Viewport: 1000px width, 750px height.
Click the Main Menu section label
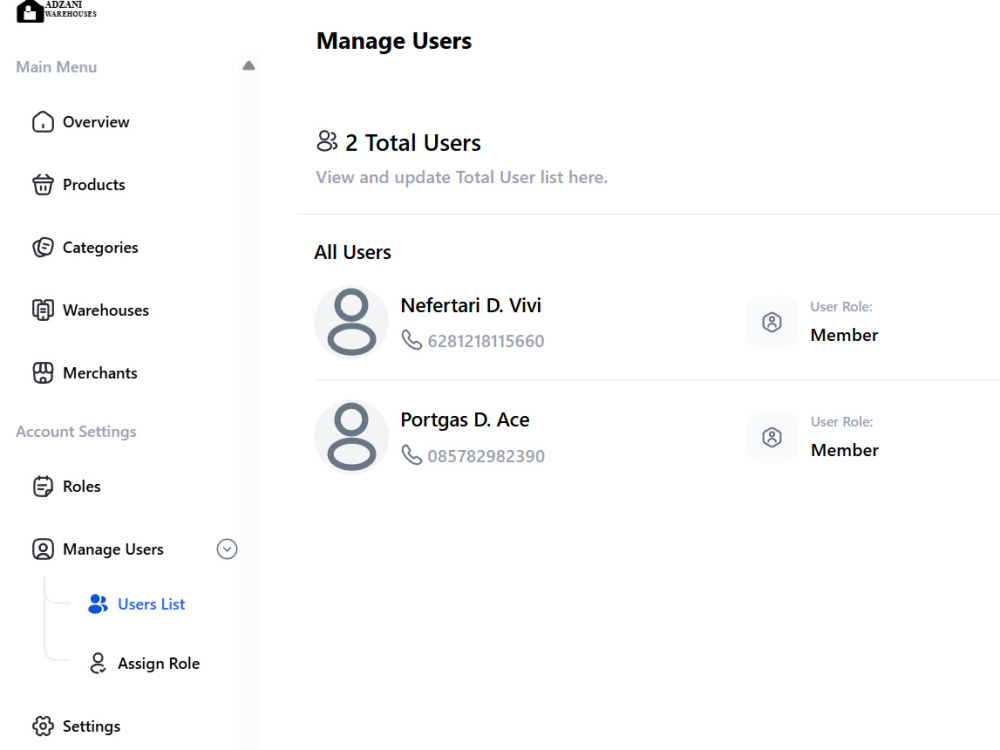point(56,67)
